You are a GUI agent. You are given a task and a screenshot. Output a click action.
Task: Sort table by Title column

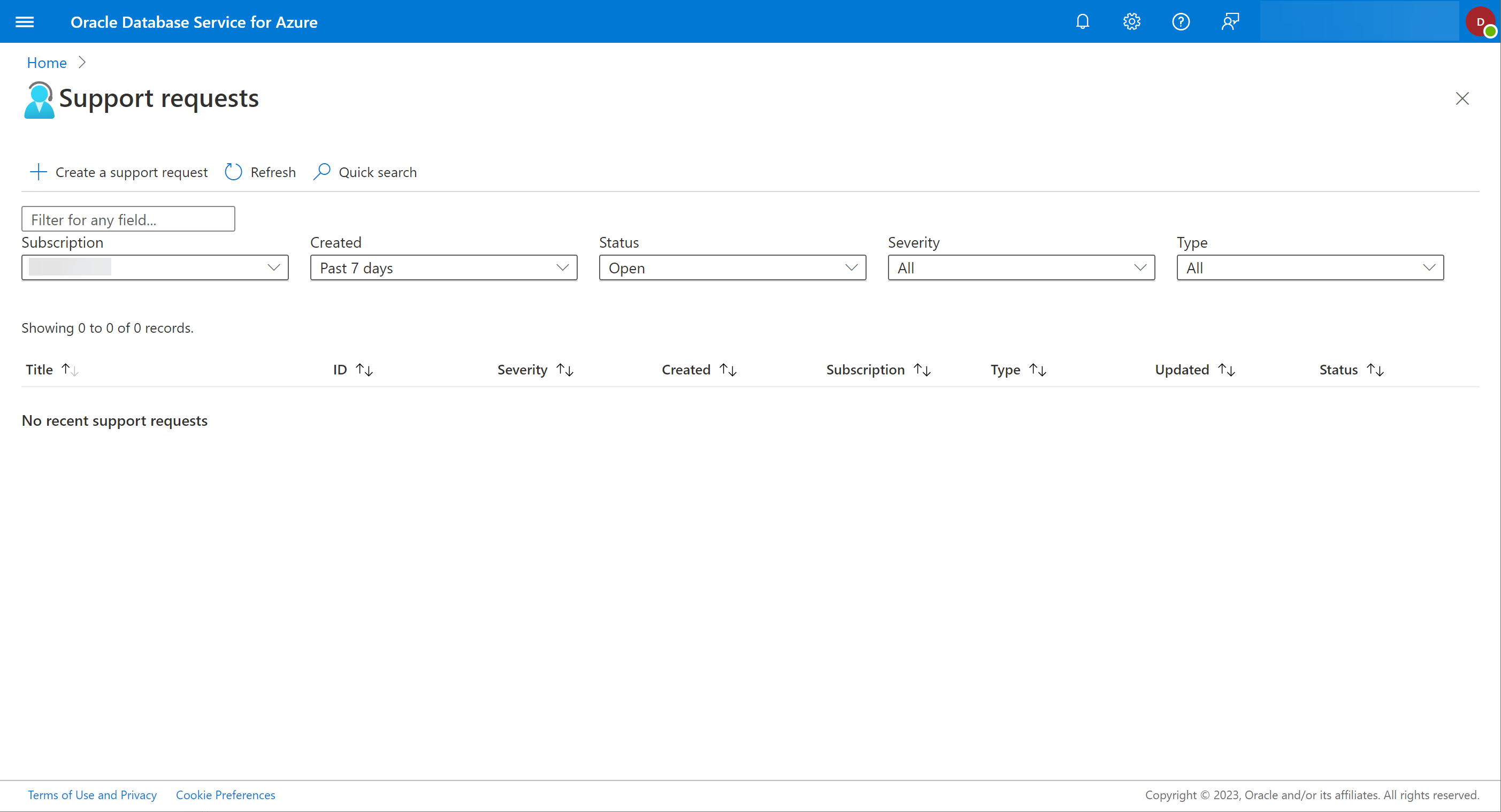(70, 370)
